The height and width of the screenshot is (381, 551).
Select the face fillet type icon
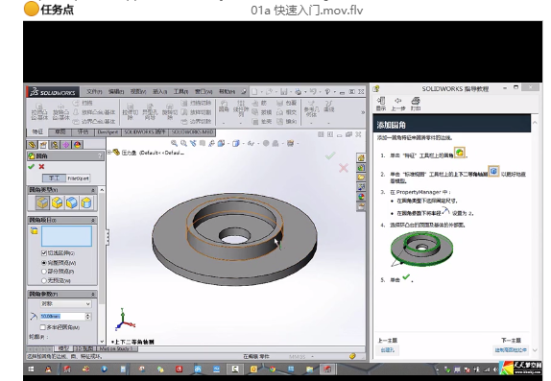pos(72,203)
